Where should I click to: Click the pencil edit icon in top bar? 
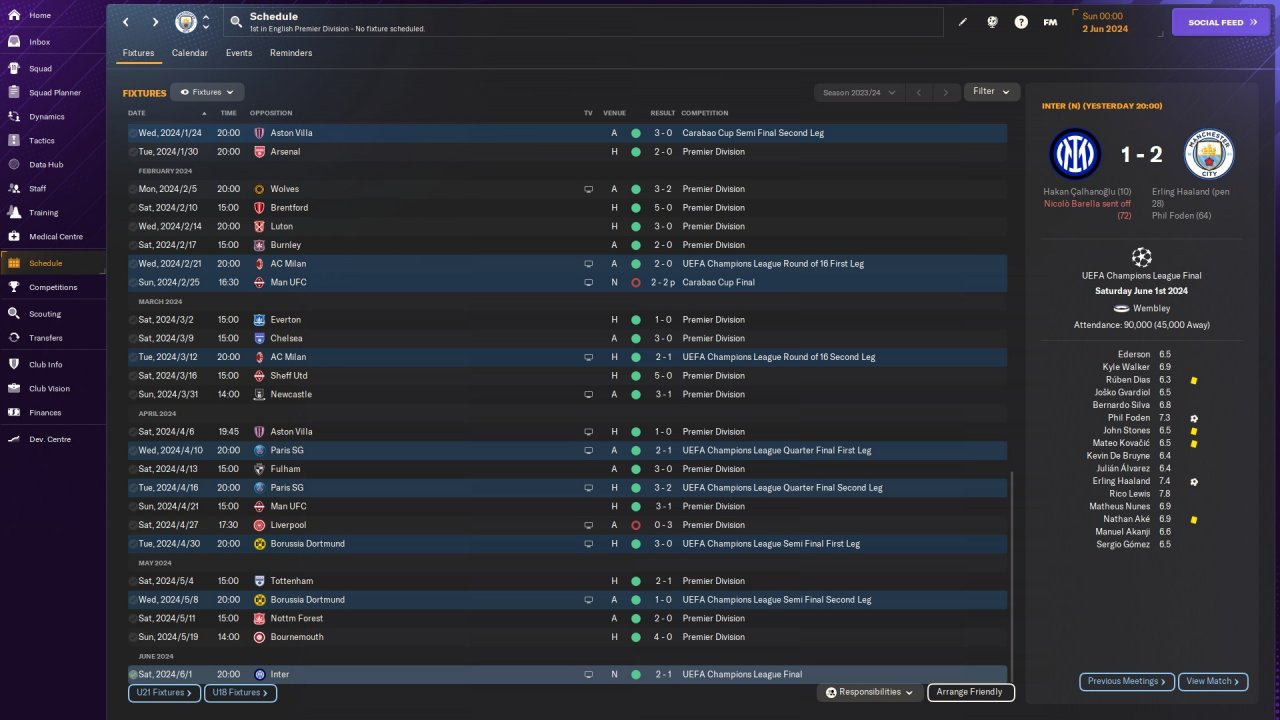[x=963, y=22]
